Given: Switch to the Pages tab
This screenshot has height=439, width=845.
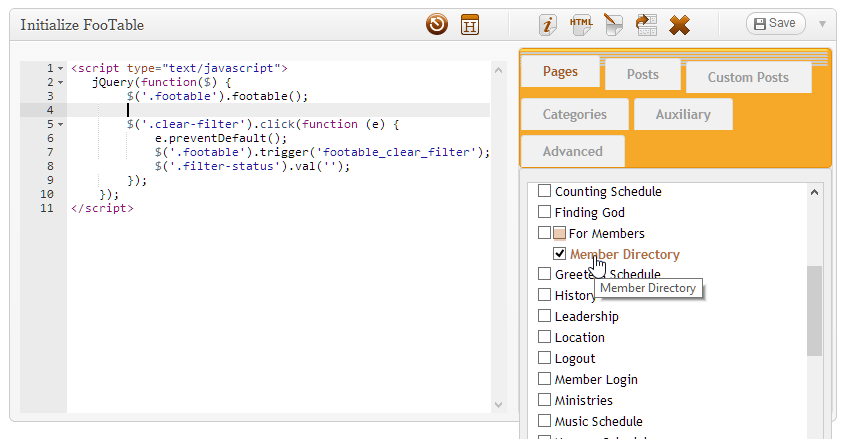Looking at the screenshot, I should coord(560,71).
